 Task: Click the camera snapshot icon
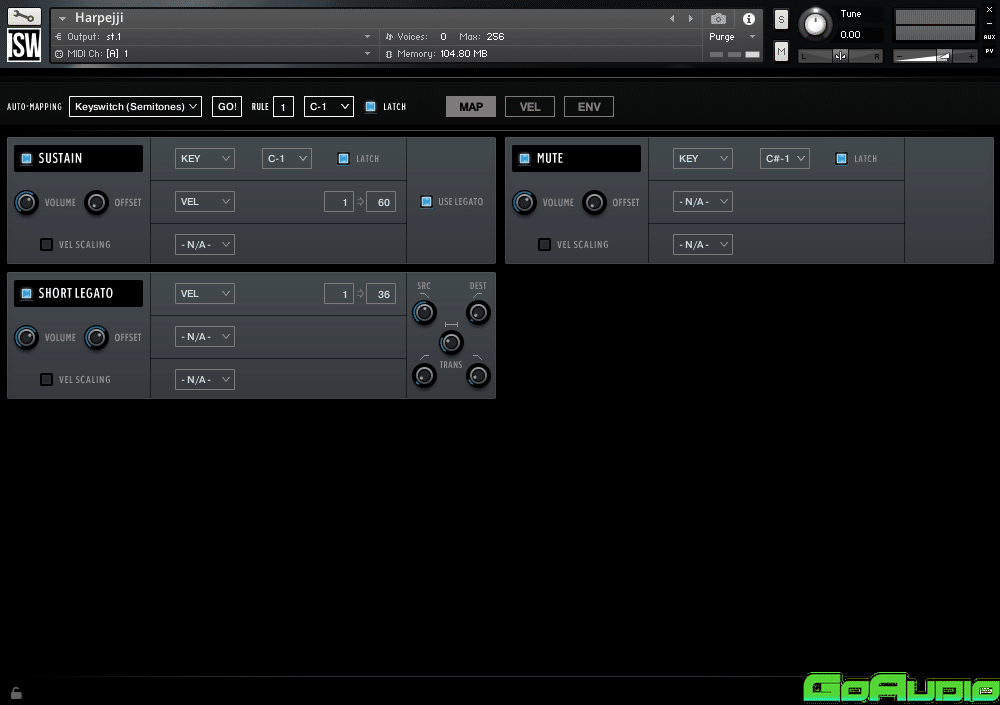718,19
